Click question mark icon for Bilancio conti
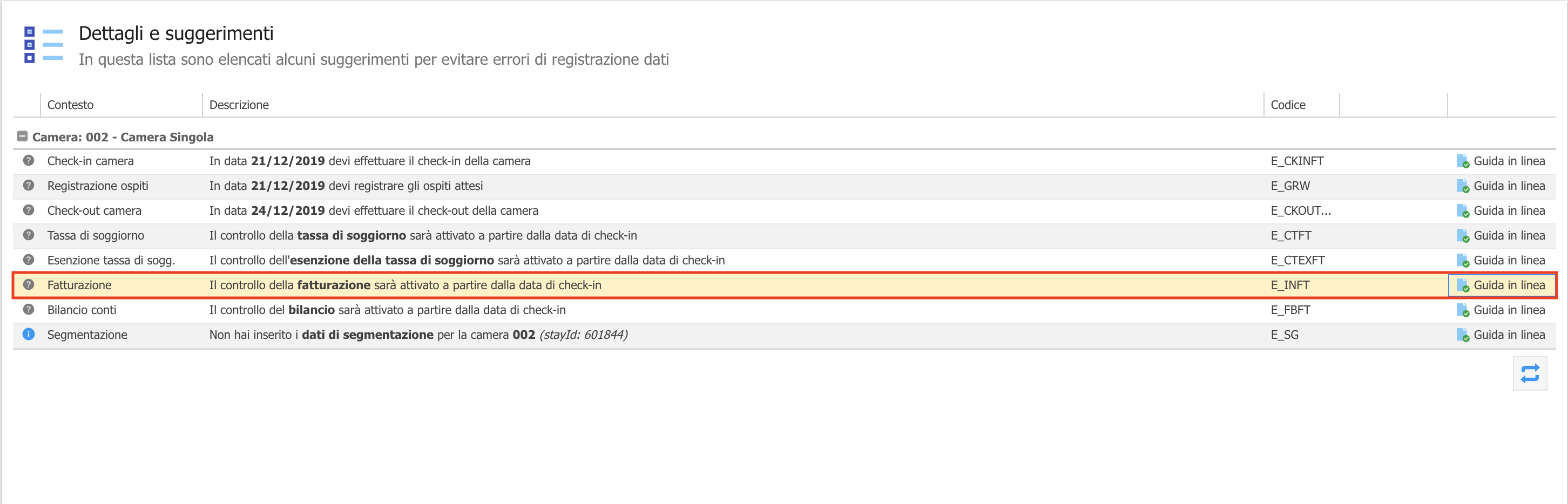Image resolution: width=1568 pixels, height=504 pixels. 29,309
